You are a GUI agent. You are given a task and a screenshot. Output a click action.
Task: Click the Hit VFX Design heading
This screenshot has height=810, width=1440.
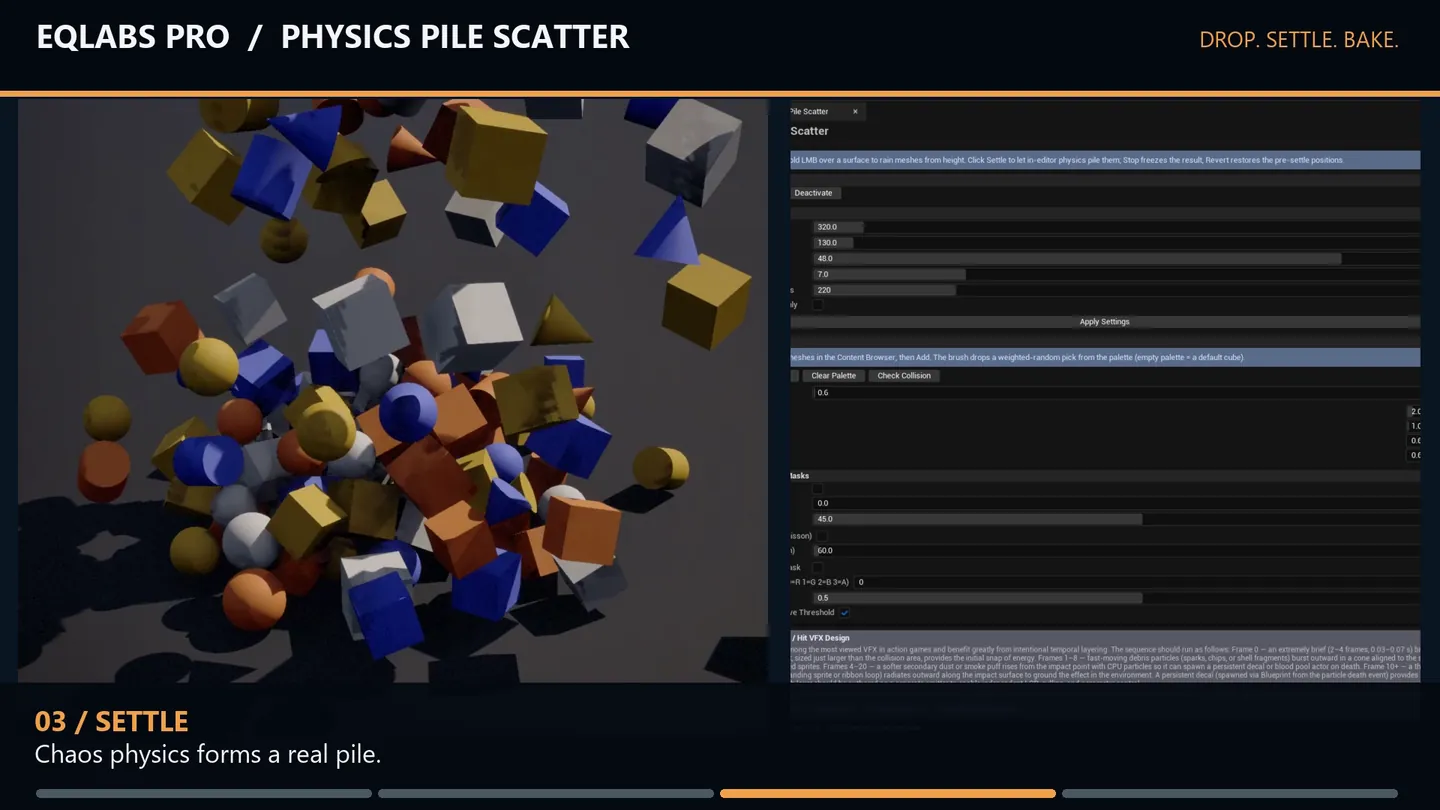pyautogui.click(x=820, y=638)
